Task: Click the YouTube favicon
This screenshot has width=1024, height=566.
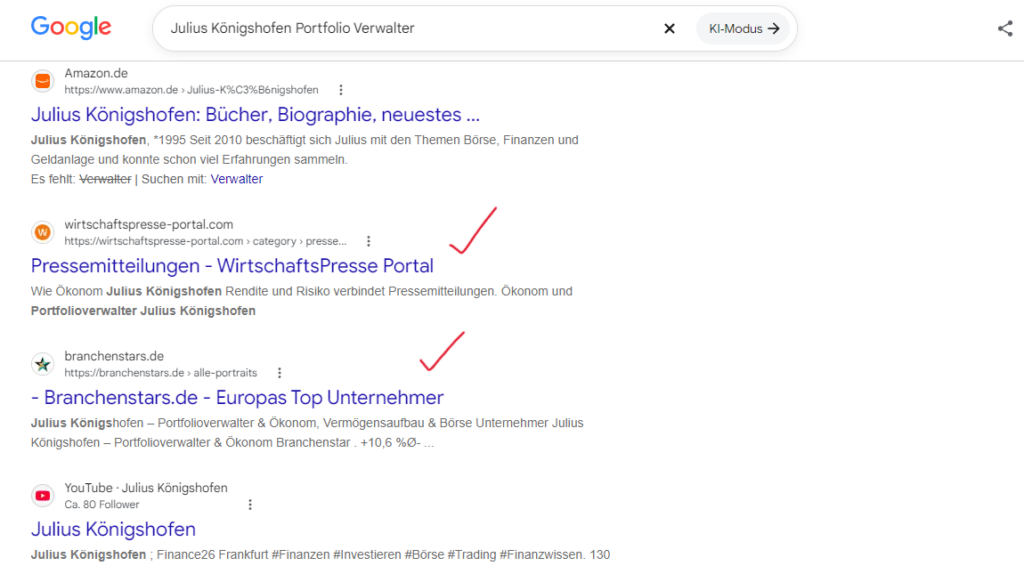Action: tap(42, 495)
